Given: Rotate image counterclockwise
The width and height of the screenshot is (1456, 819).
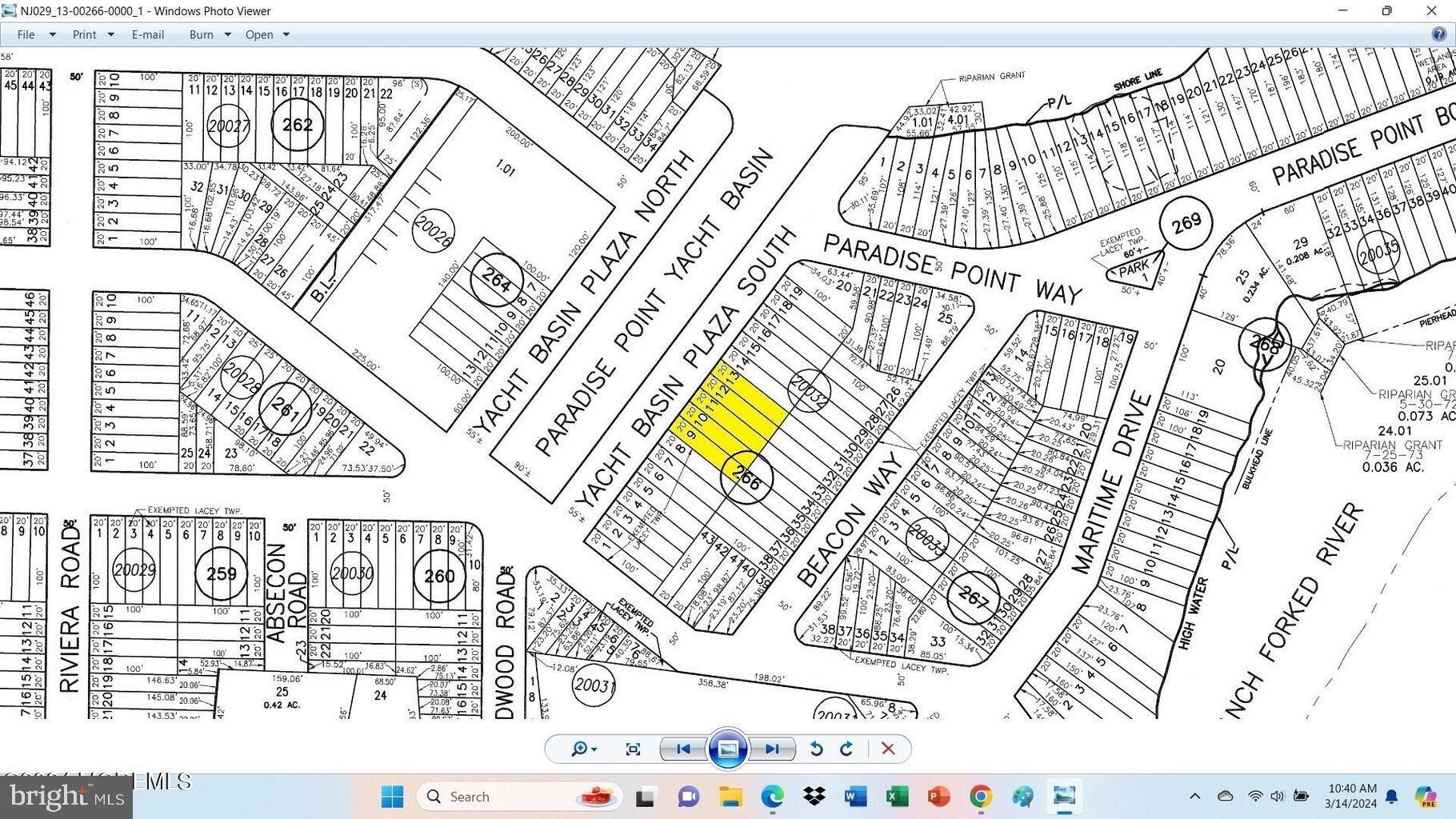Looking at the screenshot, I should click(816, 749).
